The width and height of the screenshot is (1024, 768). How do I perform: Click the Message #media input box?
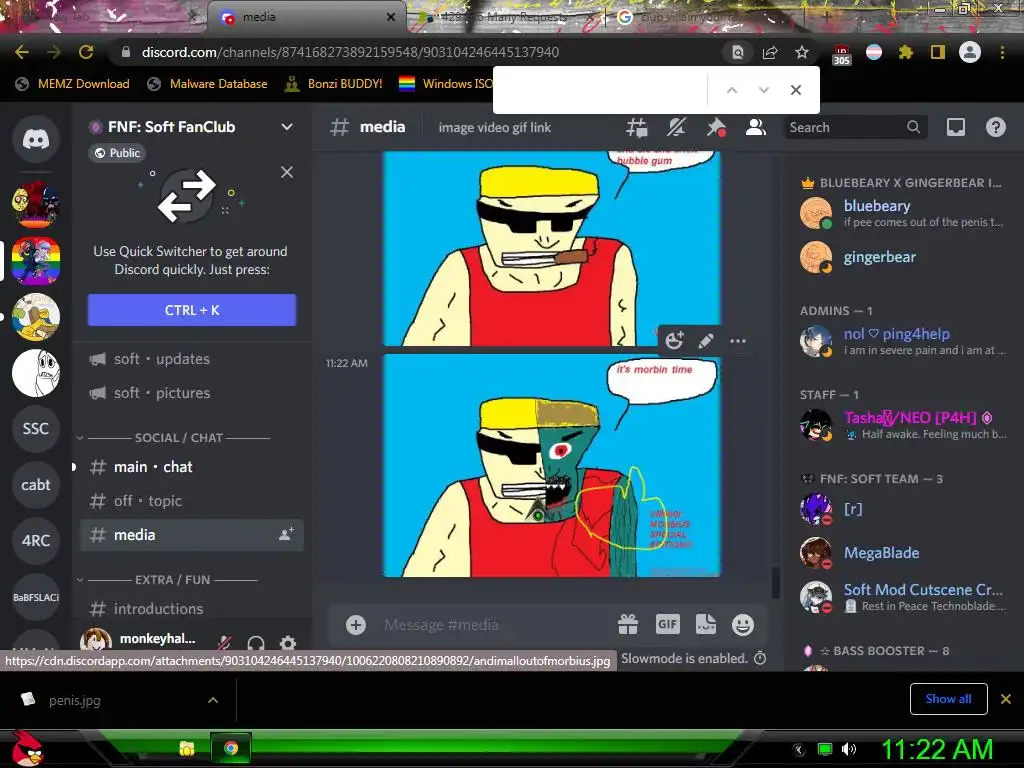point(495,625)
